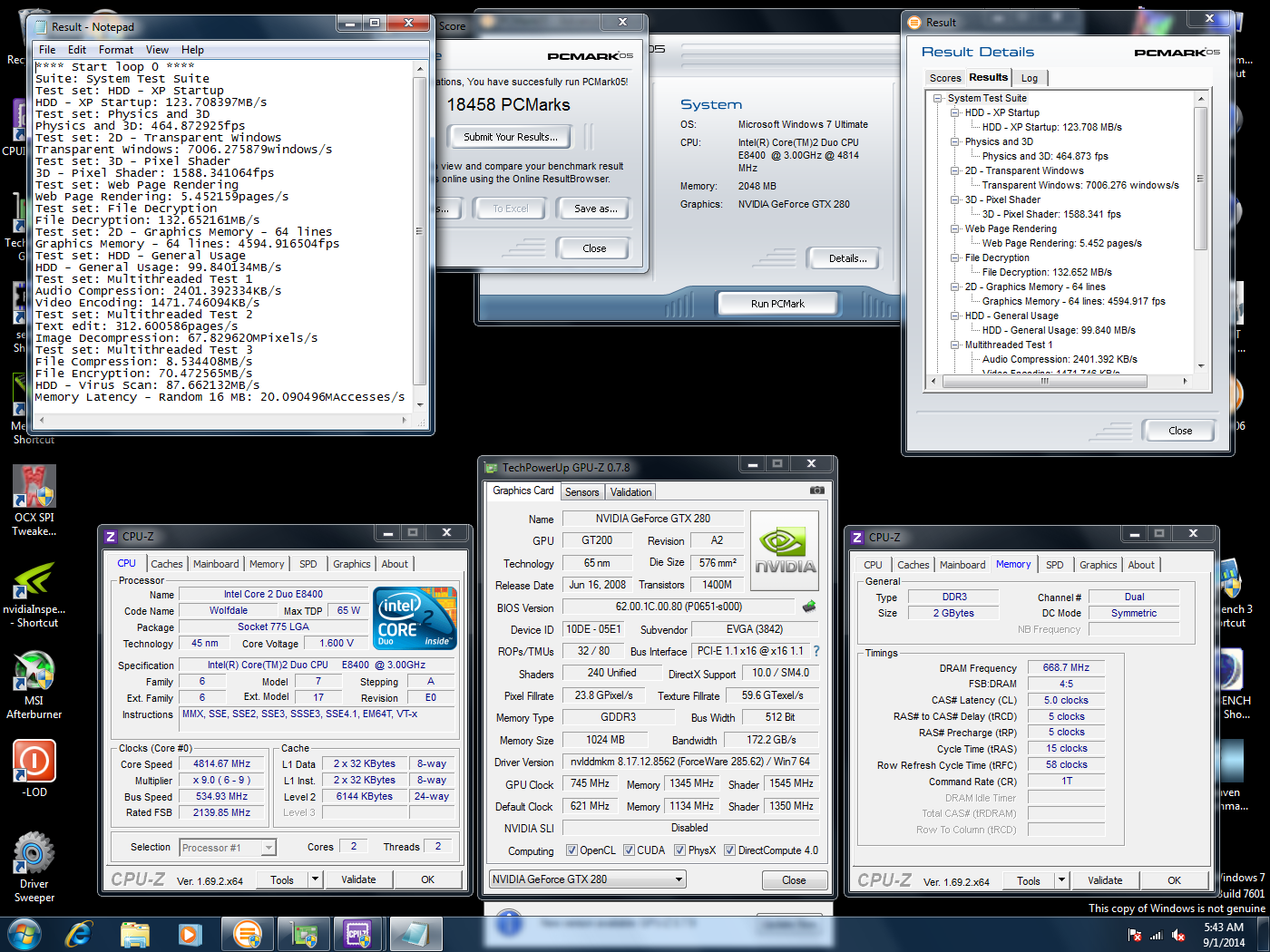Image resolution: width=1270 pixels, height=952 pixels.
Task: Open Mainboard tab in left CPU-Z
Action: (216, 564)
